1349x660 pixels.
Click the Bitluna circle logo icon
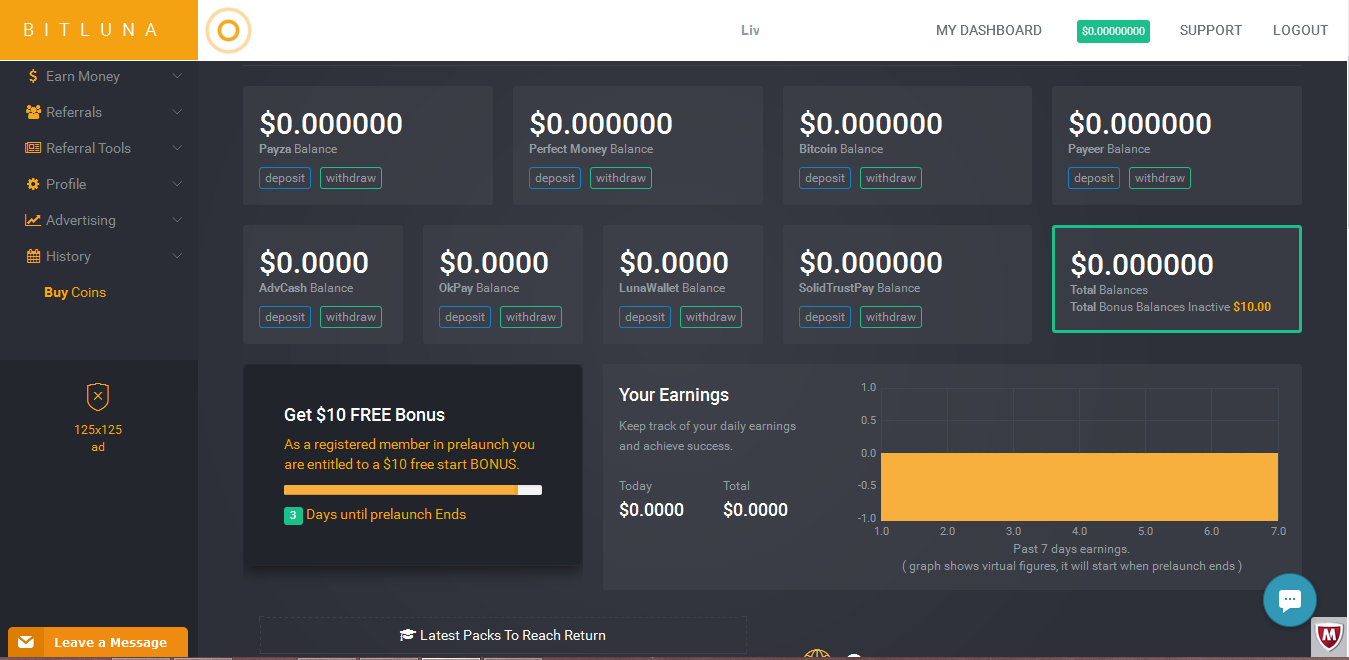point(228,30)
